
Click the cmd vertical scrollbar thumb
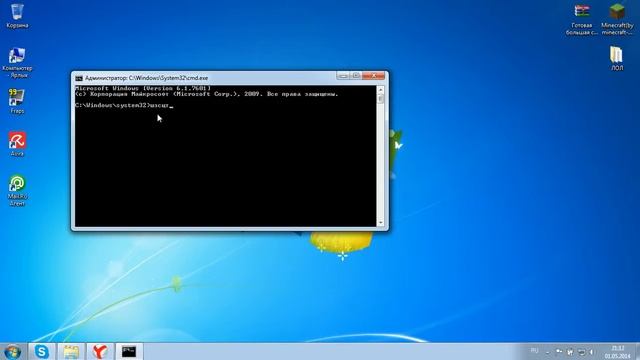pos(380,98)
